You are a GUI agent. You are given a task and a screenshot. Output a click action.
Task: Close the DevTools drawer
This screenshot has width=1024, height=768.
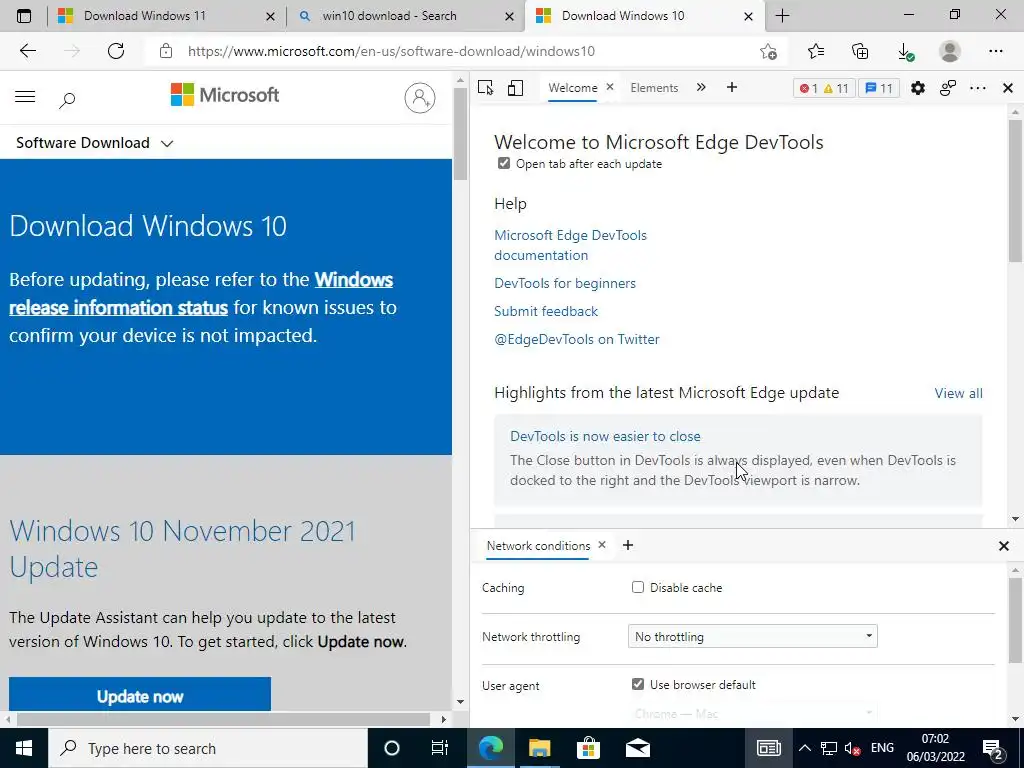click(1004, 546)
